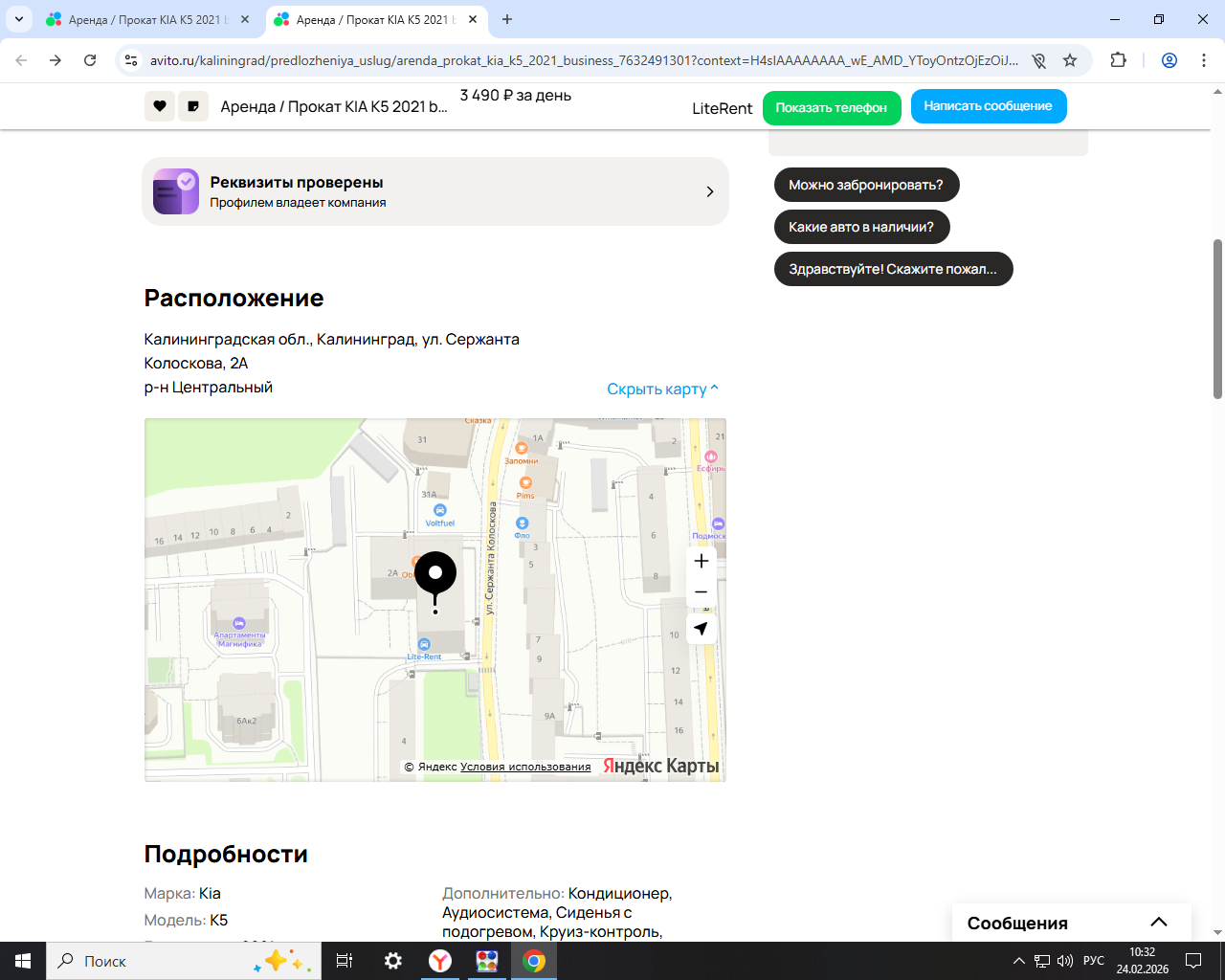Viewport: 1225px width, 980px height.
Task: Click Написать сообщение button
Action: [x=989, y=106]
